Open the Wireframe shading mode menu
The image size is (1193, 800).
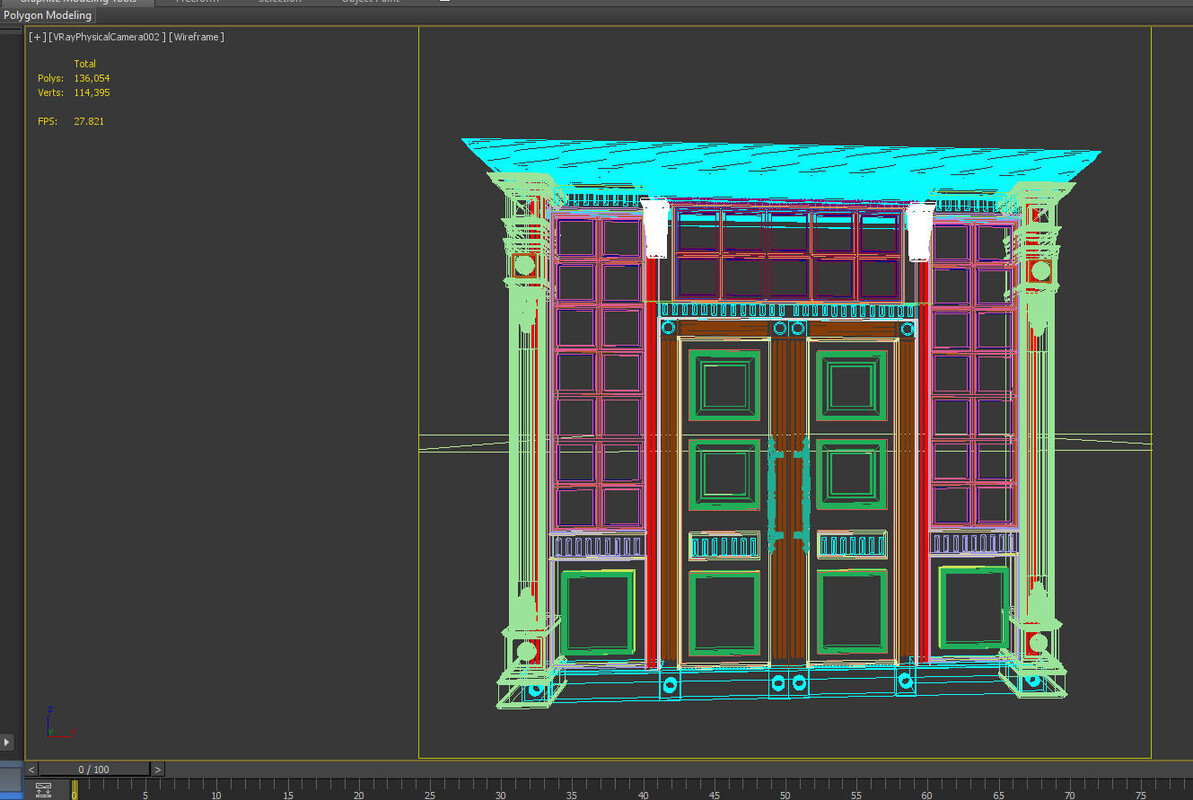pos(197,36)
